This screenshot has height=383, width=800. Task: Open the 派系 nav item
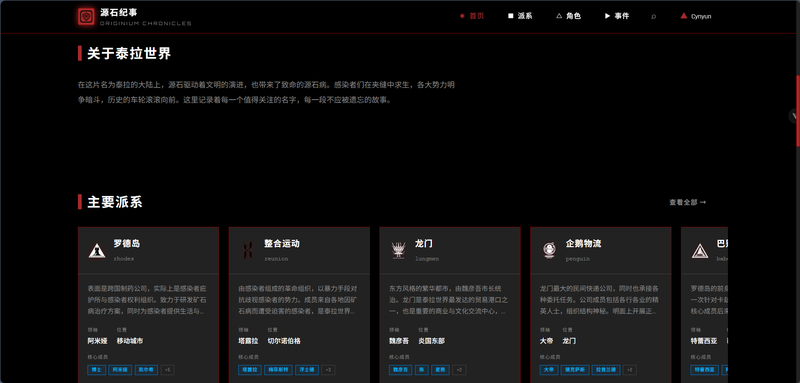[x=520, y=16]
